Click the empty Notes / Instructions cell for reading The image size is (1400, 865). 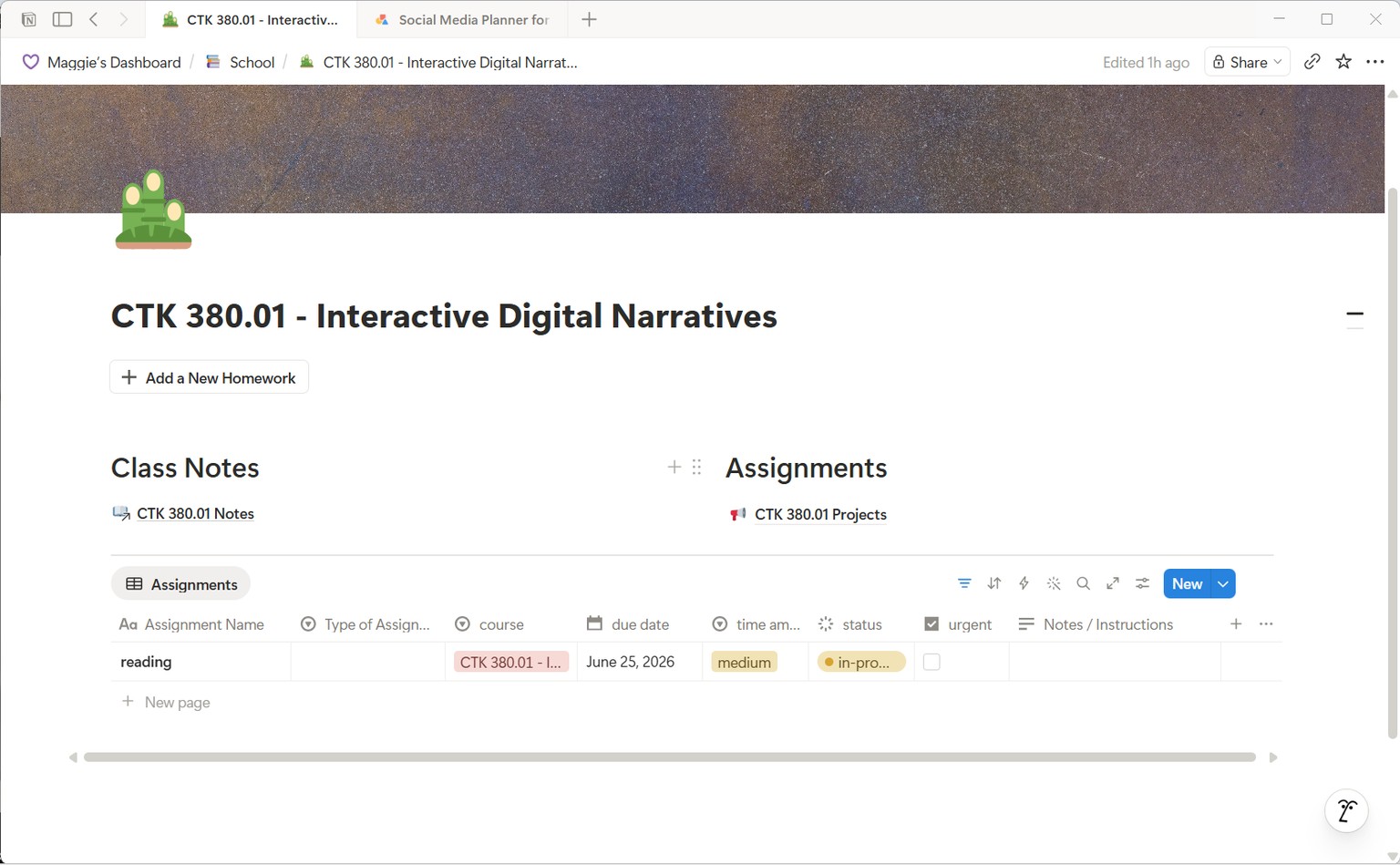point(1115,662)
